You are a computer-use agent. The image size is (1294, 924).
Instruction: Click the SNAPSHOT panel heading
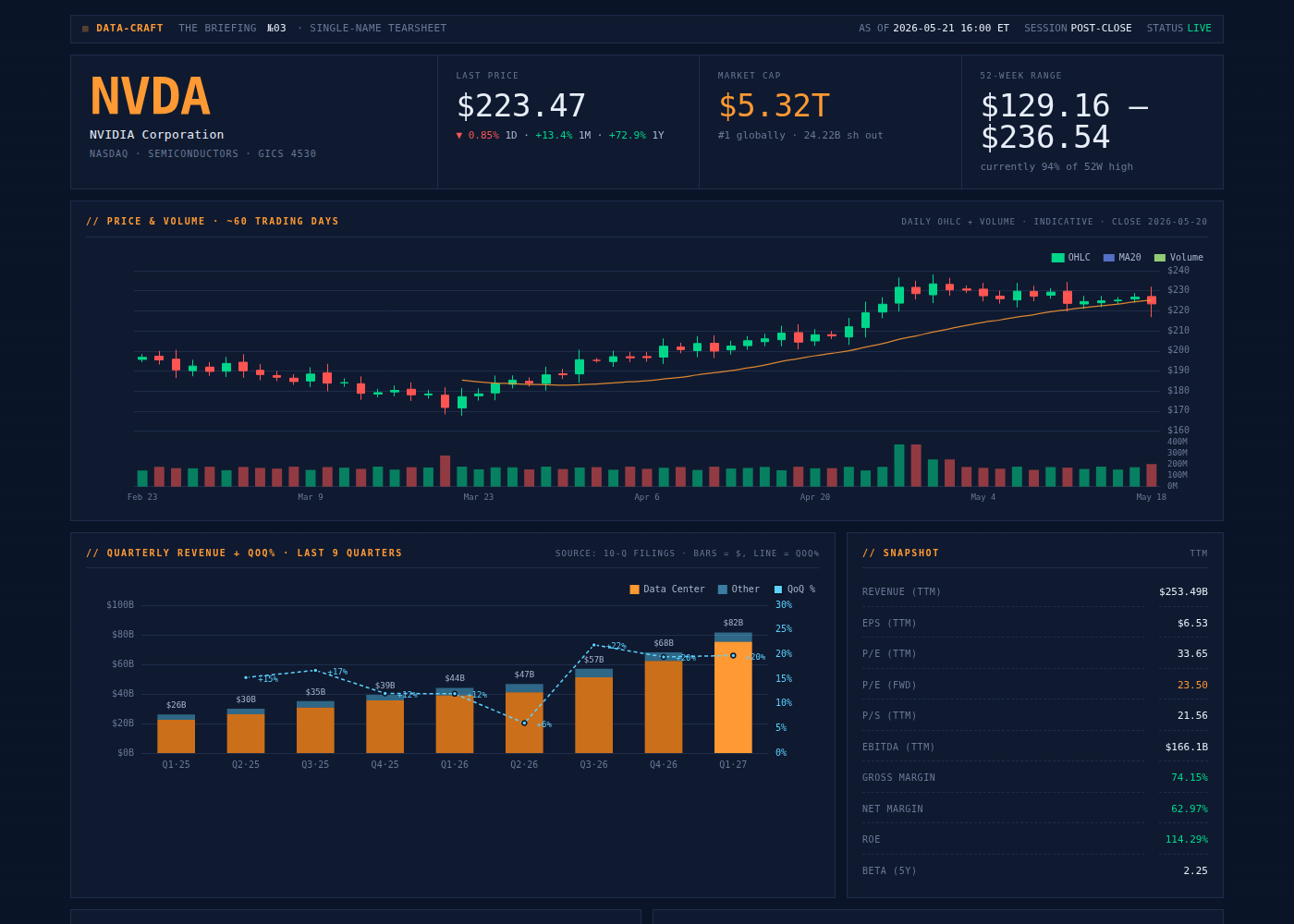pos(901,553)
